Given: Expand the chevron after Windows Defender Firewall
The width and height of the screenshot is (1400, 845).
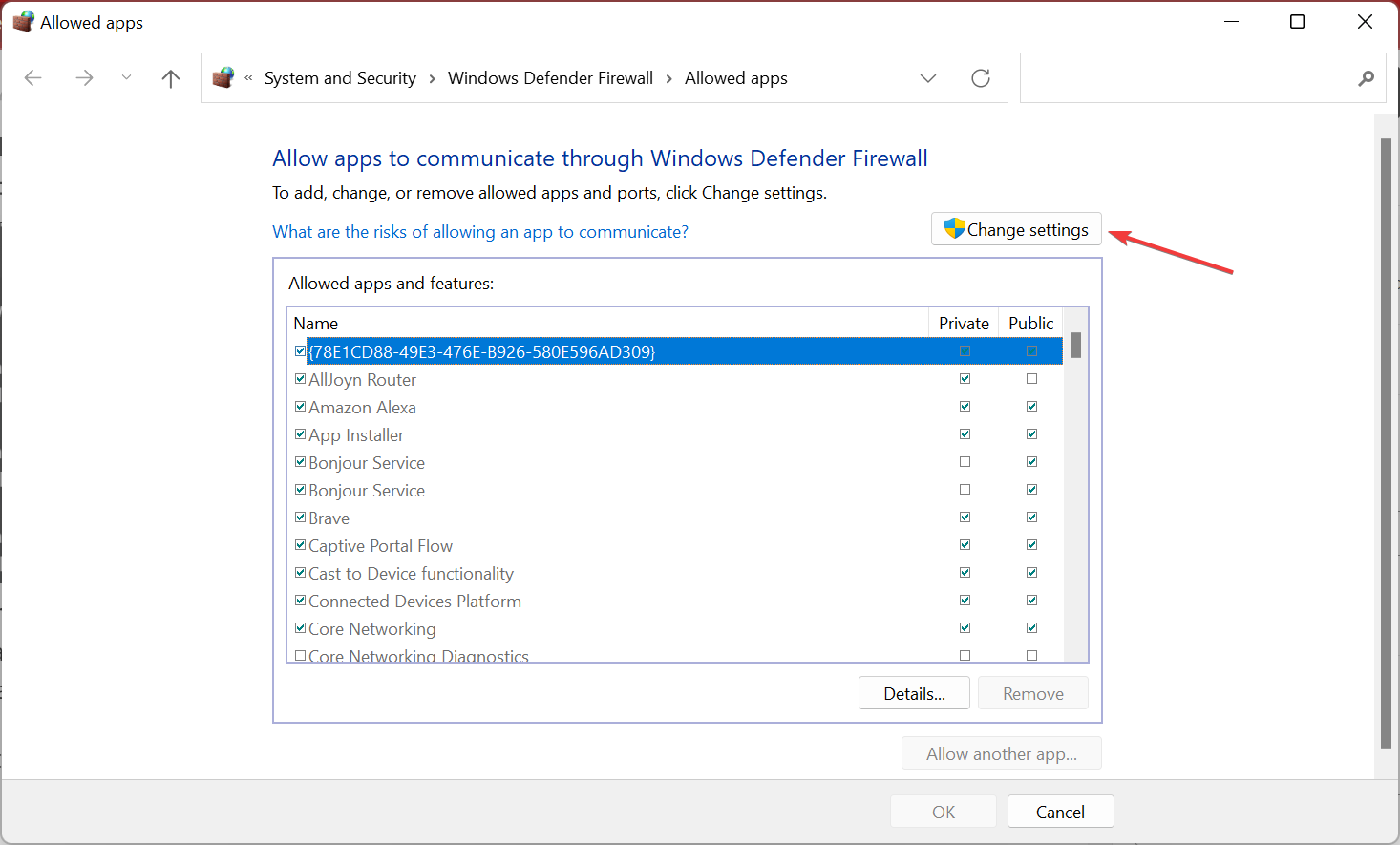Looking at the screenshot, I should click(668, 78).
